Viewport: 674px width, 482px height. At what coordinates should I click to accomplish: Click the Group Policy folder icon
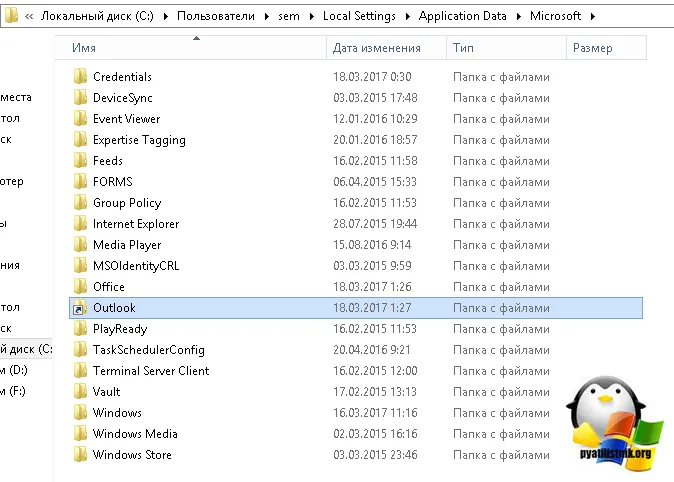[x=80, y=203]
